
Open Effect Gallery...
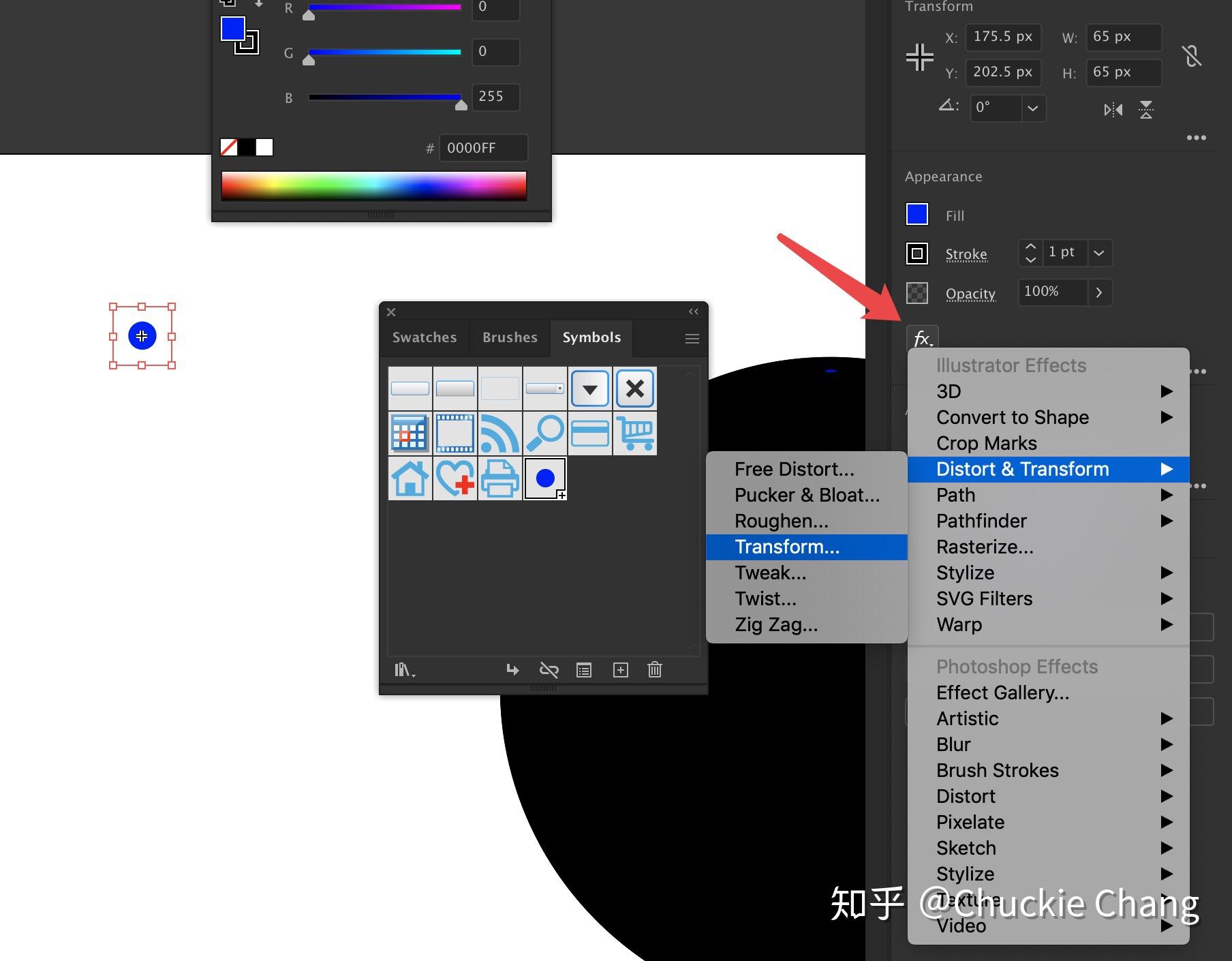point(1049,692)
